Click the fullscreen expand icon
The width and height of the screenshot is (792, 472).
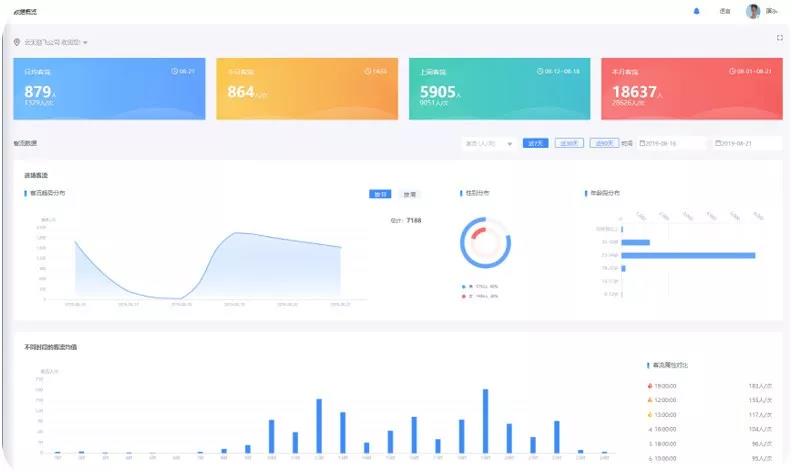(x=779, y=38)
